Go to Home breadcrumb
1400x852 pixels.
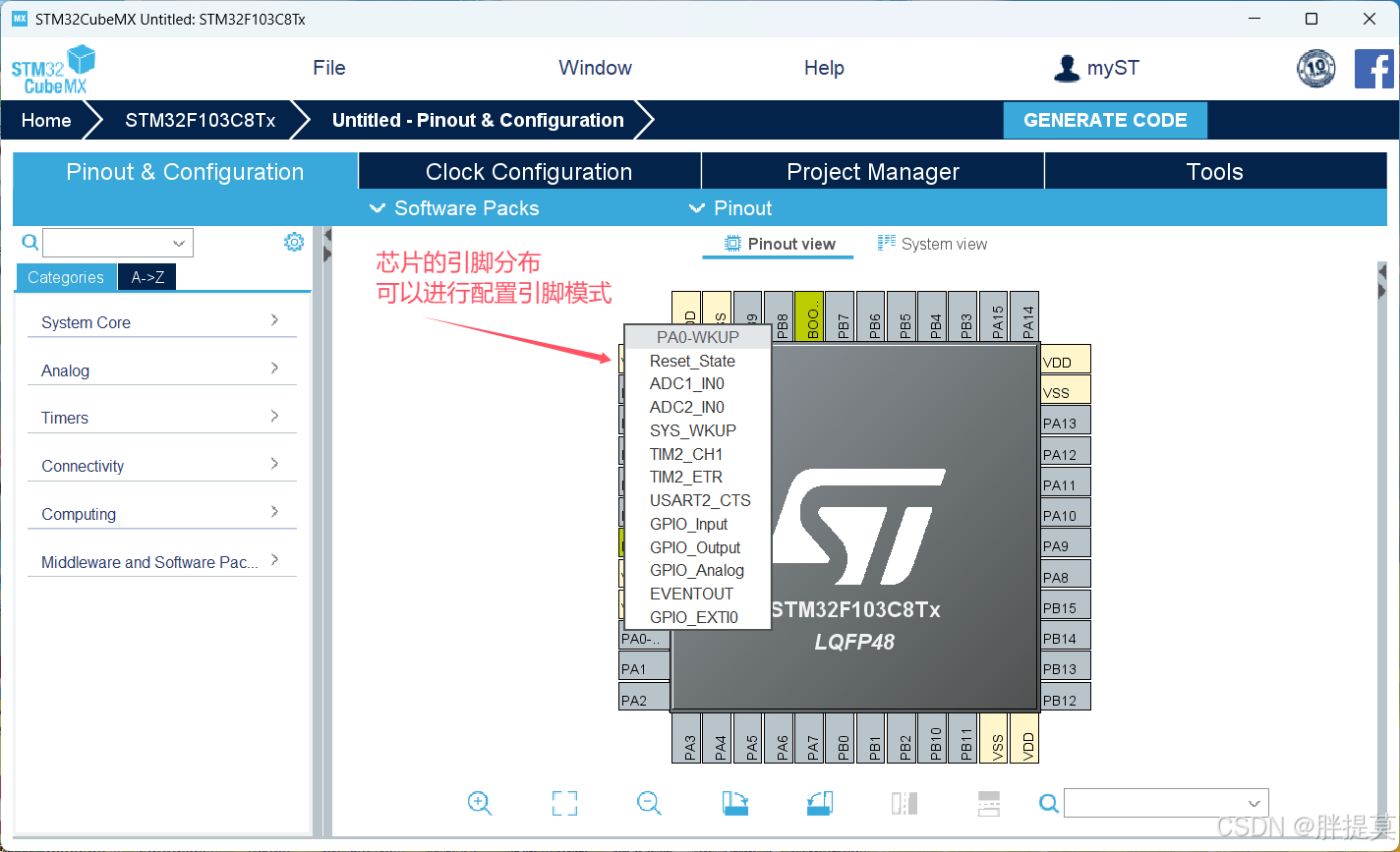(46, 120)
